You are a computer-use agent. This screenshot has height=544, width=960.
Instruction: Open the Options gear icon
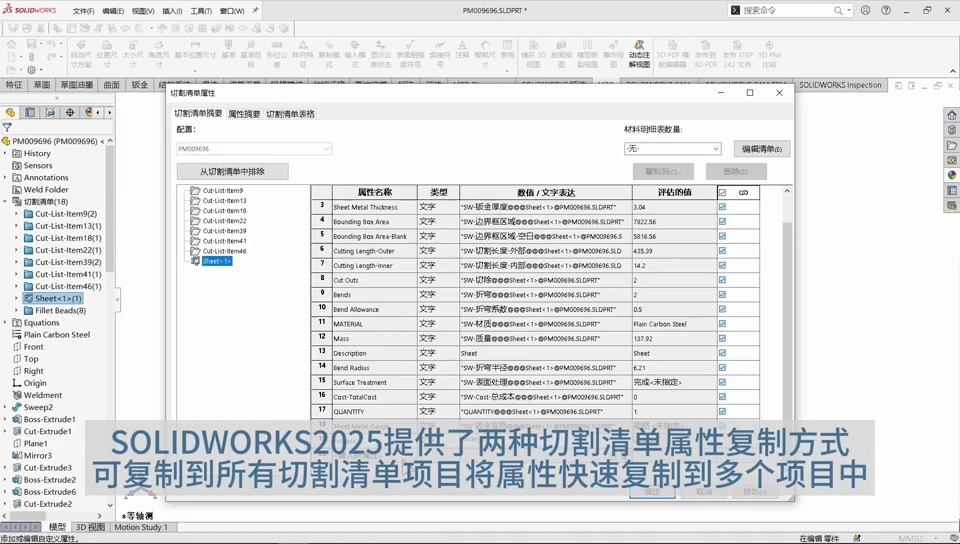coord(32,70)
